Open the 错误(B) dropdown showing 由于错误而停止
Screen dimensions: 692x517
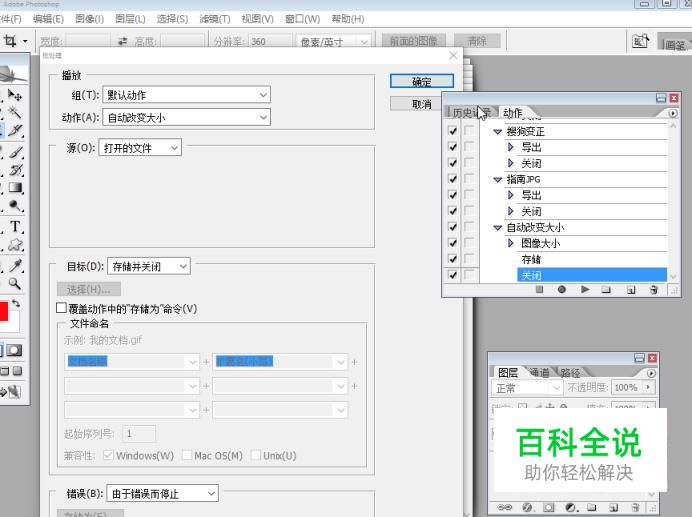pos(162,493)
